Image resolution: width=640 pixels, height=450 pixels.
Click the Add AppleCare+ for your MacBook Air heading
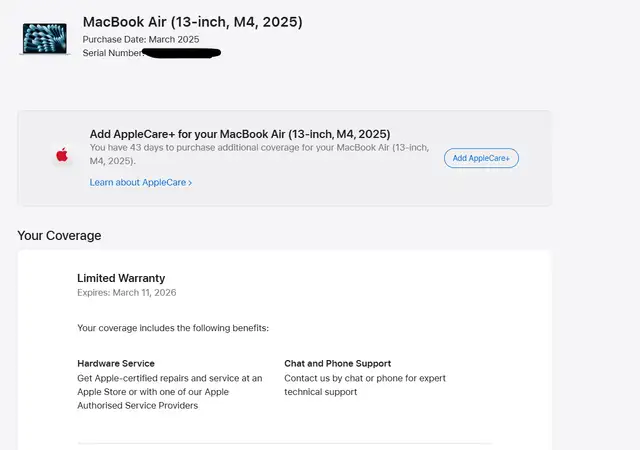pyautogui.click(x=239, y=134)
